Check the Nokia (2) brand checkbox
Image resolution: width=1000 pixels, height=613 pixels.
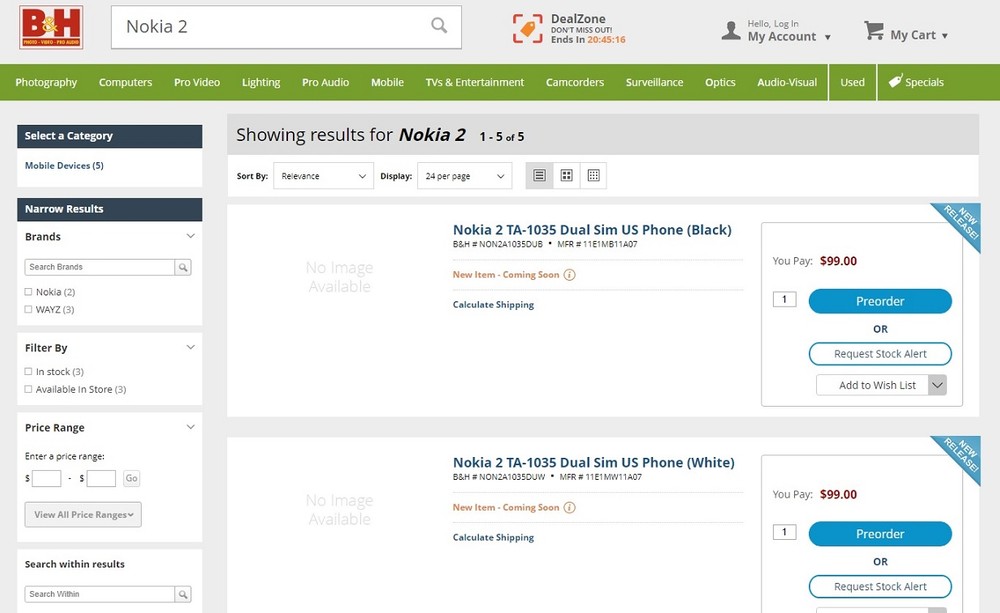tap(28, 292)
